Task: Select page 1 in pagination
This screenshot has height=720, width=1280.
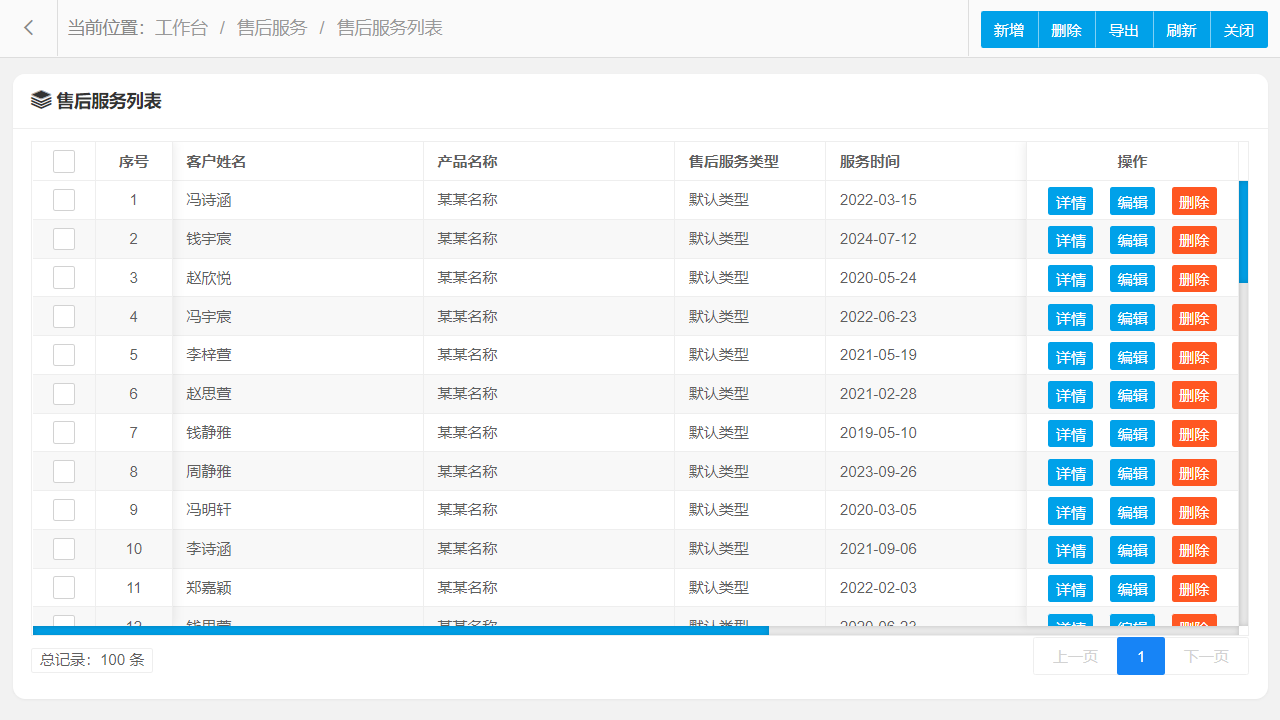Action: pyautogui.click(x=1141, y=656)
